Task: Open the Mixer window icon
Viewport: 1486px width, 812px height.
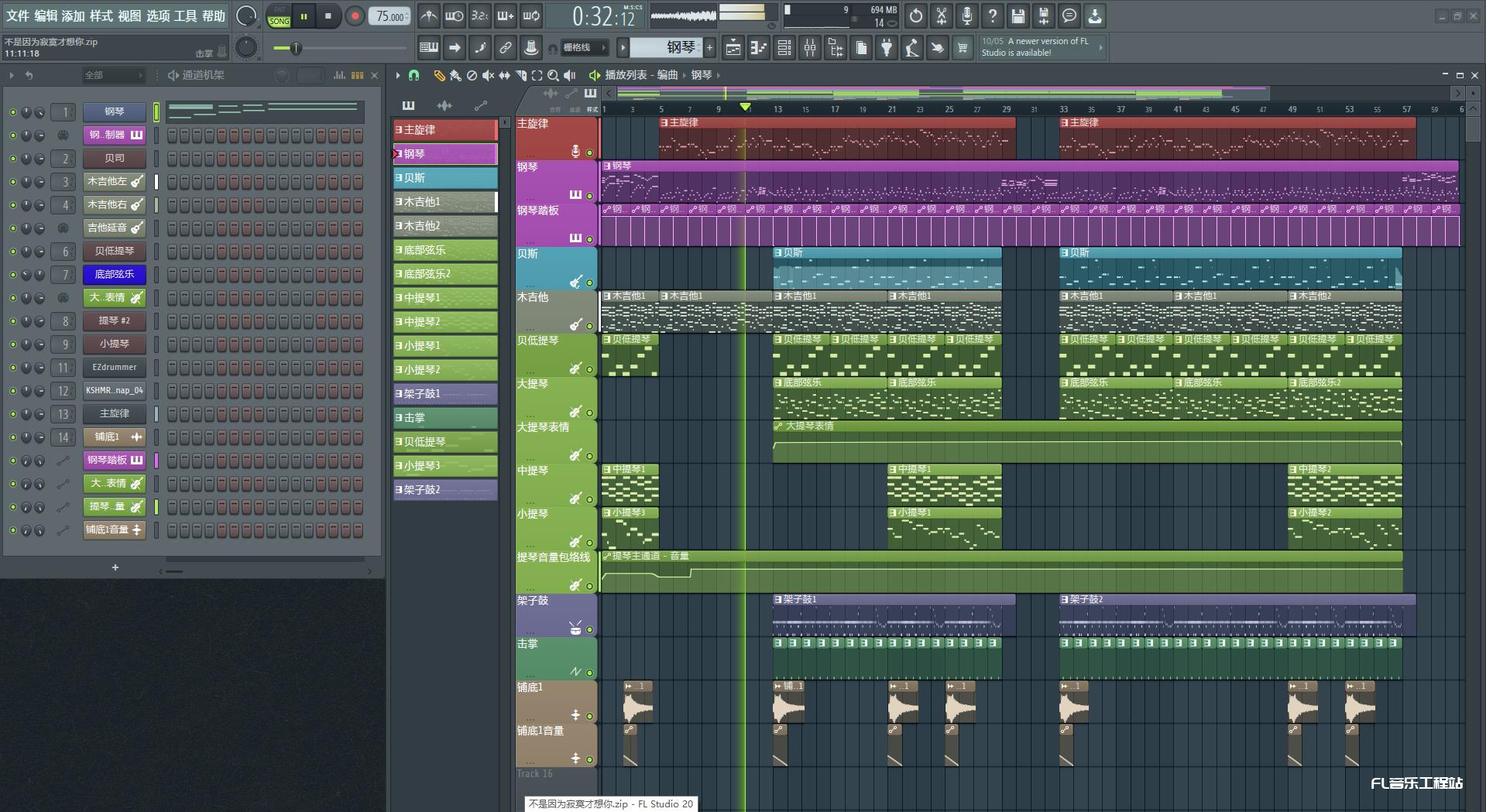Action: (810, 48)
